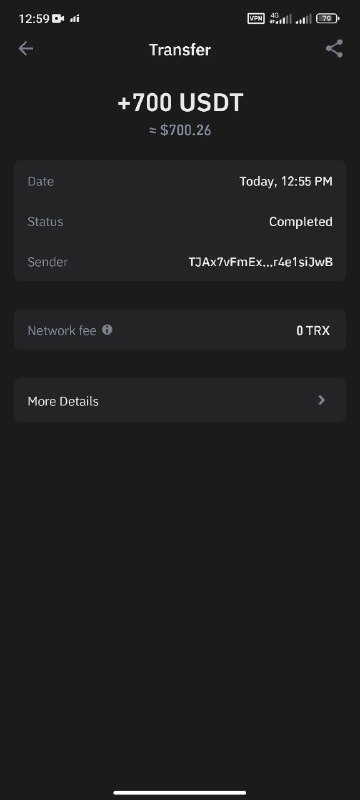Tap the +700 USDT amount

pyautogui.click(x=180, y=103)
